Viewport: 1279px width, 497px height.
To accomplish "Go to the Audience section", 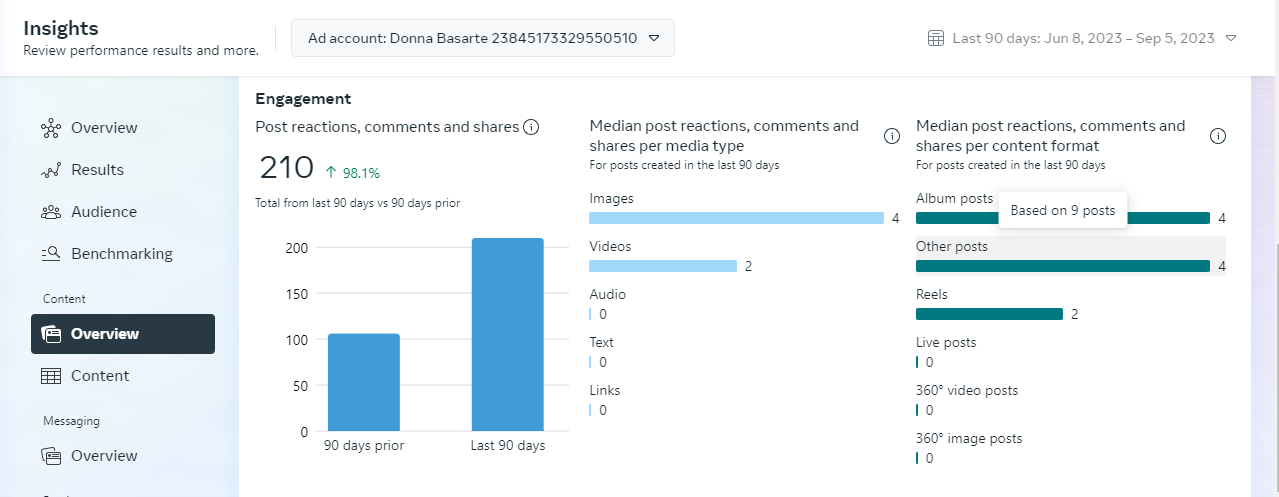I will (103, 212).
